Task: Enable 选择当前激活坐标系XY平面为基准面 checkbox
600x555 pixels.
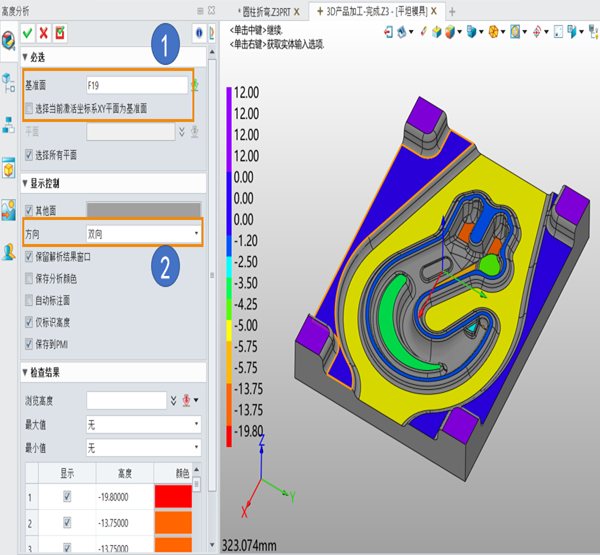Action: [x=29, y=108]
